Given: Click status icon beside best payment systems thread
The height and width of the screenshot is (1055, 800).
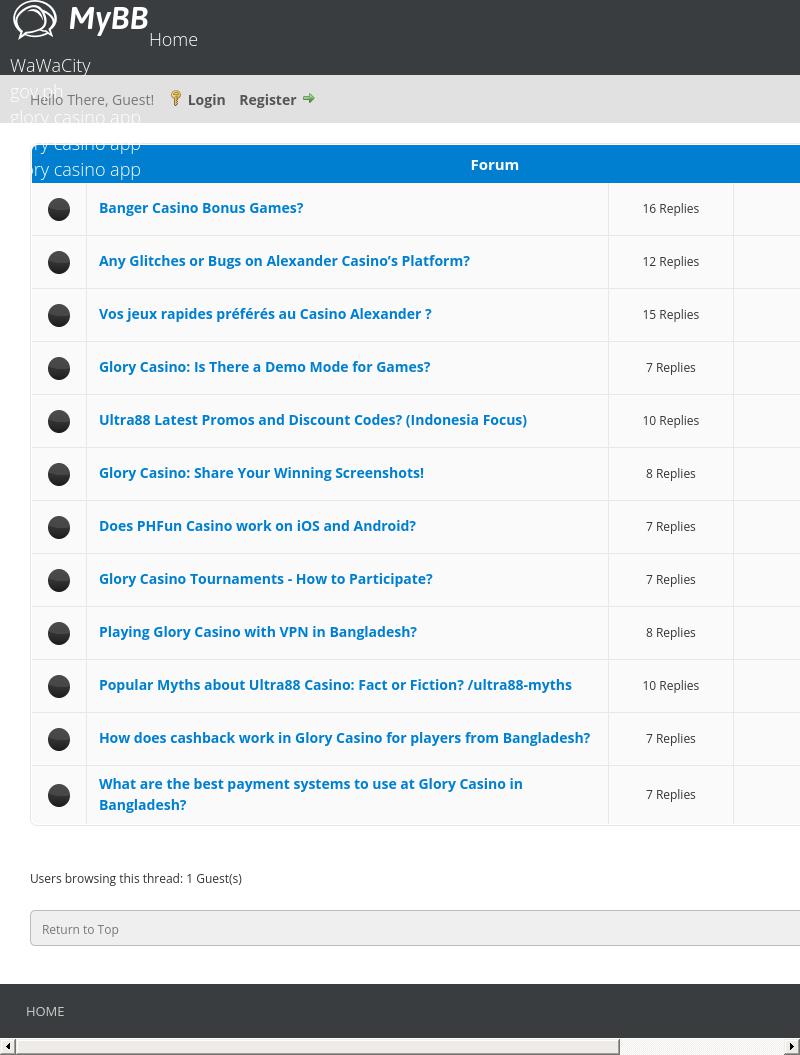Looking at the screenshot, I should click(59, 795).
